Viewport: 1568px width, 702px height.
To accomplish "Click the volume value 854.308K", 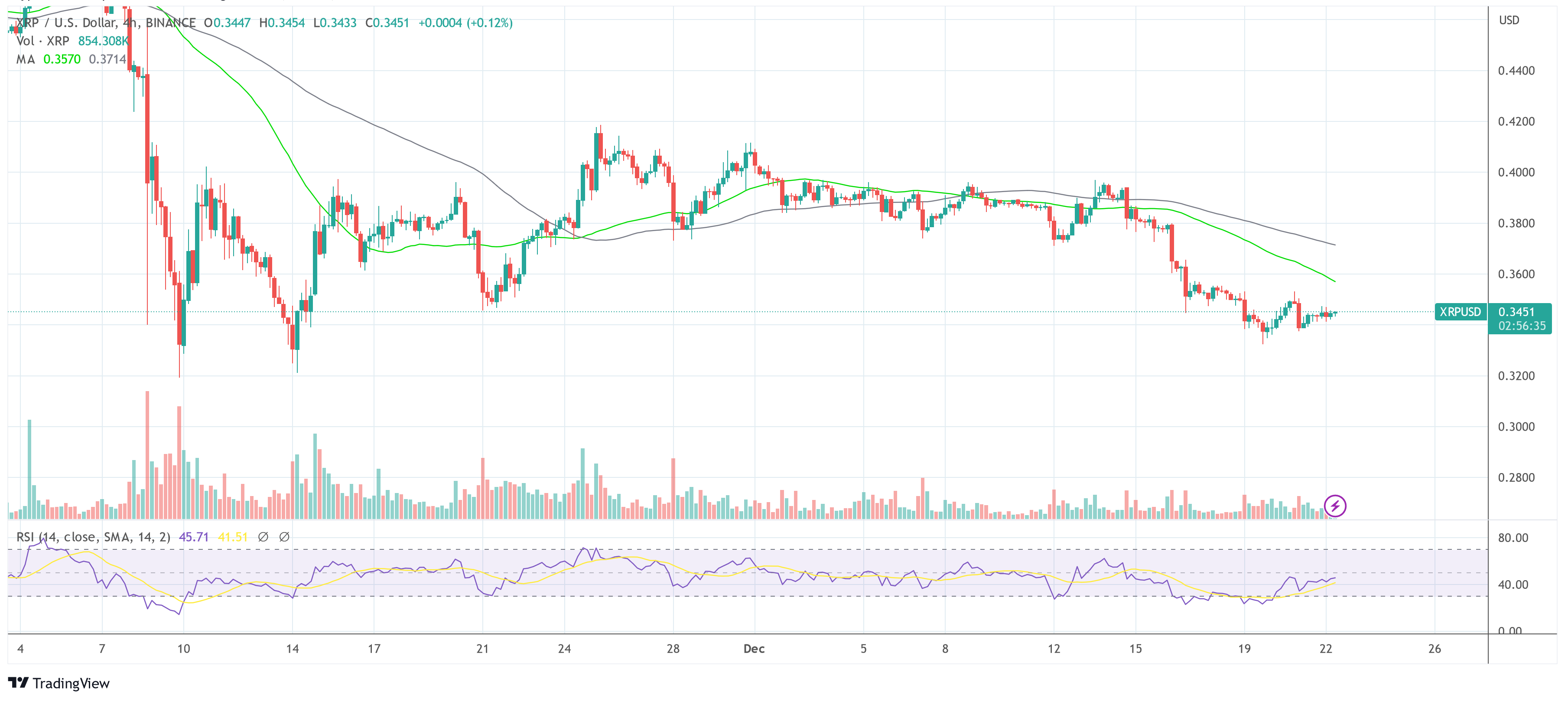I will point(103,41).
